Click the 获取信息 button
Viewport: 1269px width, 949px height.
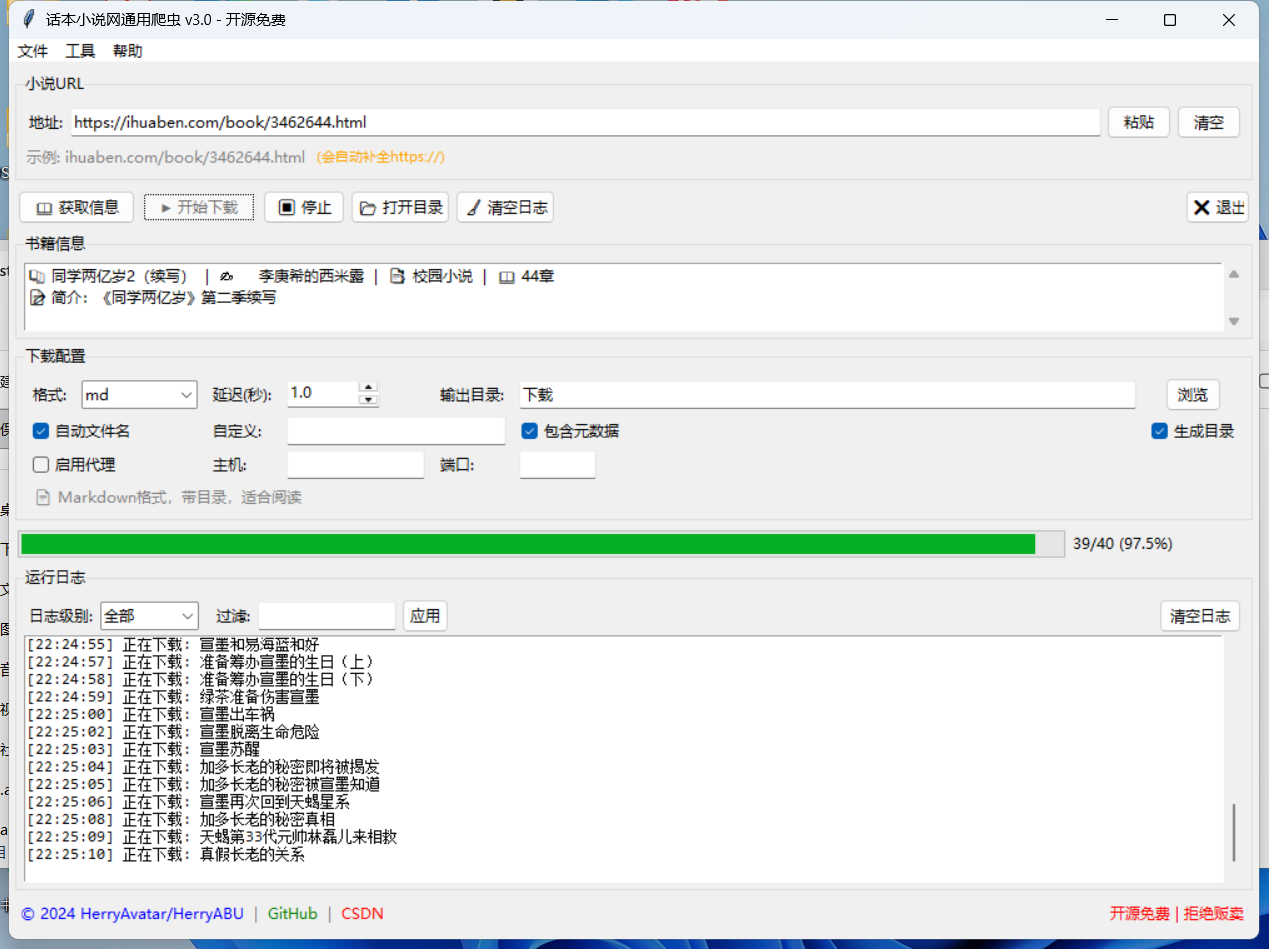pos(76,207)
